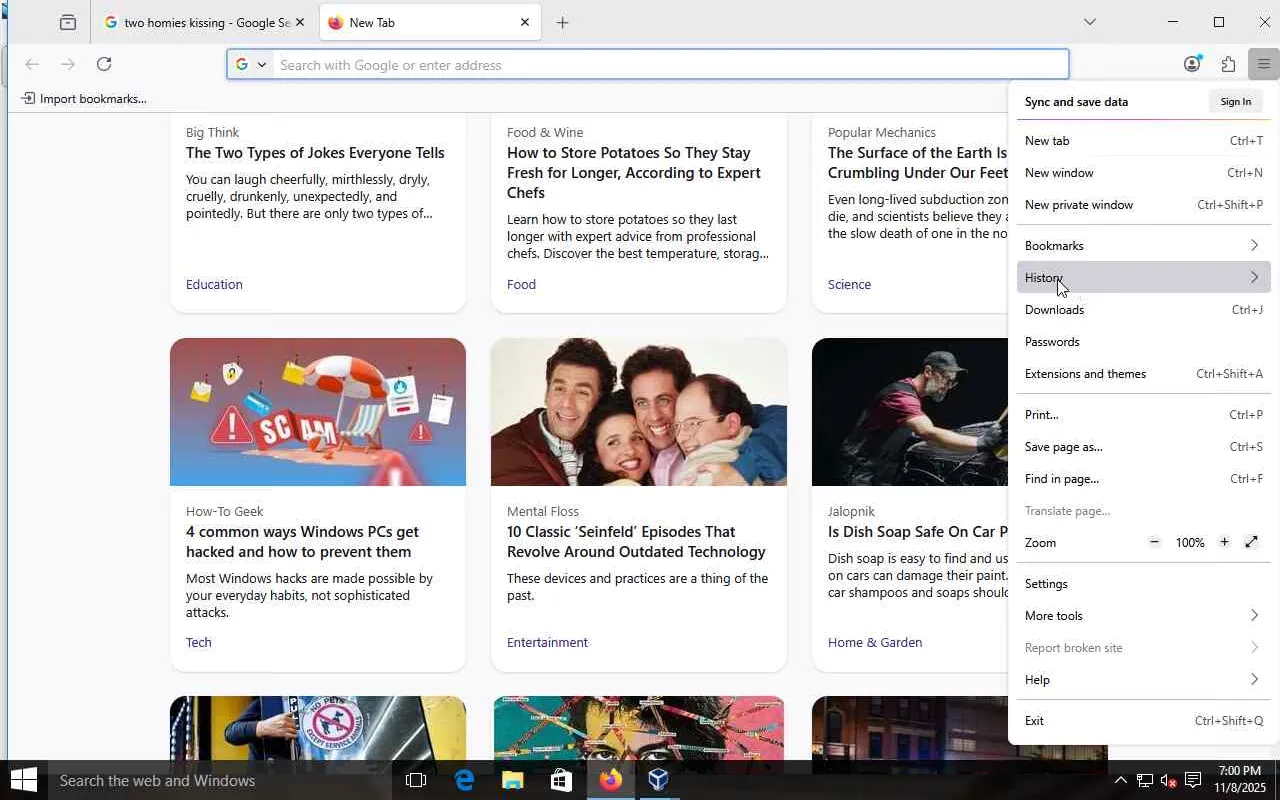The image size is (1280, 800).
Task: Launch Microsoft Edge from the taskbar
Action: (x=464, y=780)
